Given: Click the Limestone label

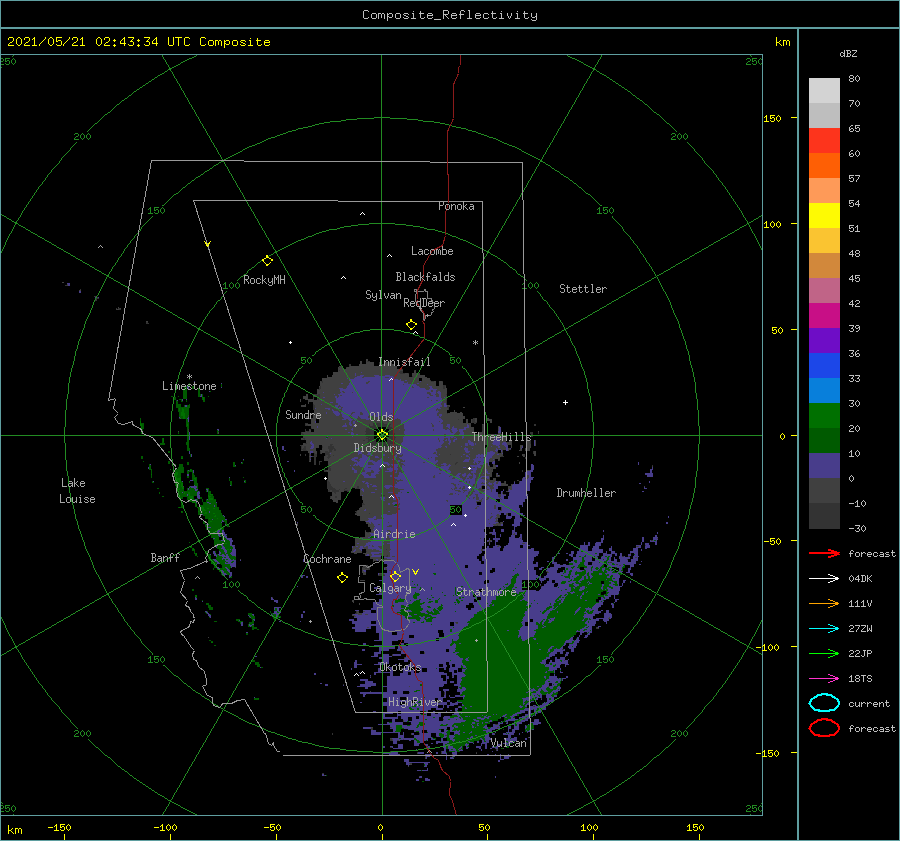Looking at the screenshot, I should coord(189,386).
